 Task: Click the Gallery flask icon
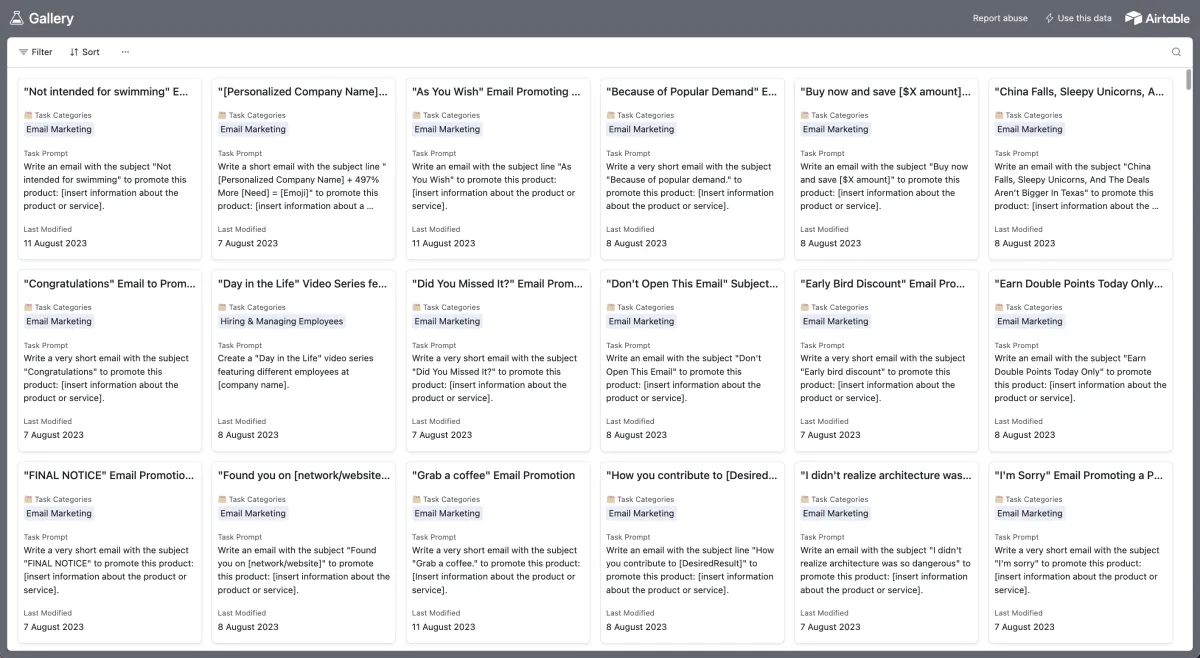17,18
